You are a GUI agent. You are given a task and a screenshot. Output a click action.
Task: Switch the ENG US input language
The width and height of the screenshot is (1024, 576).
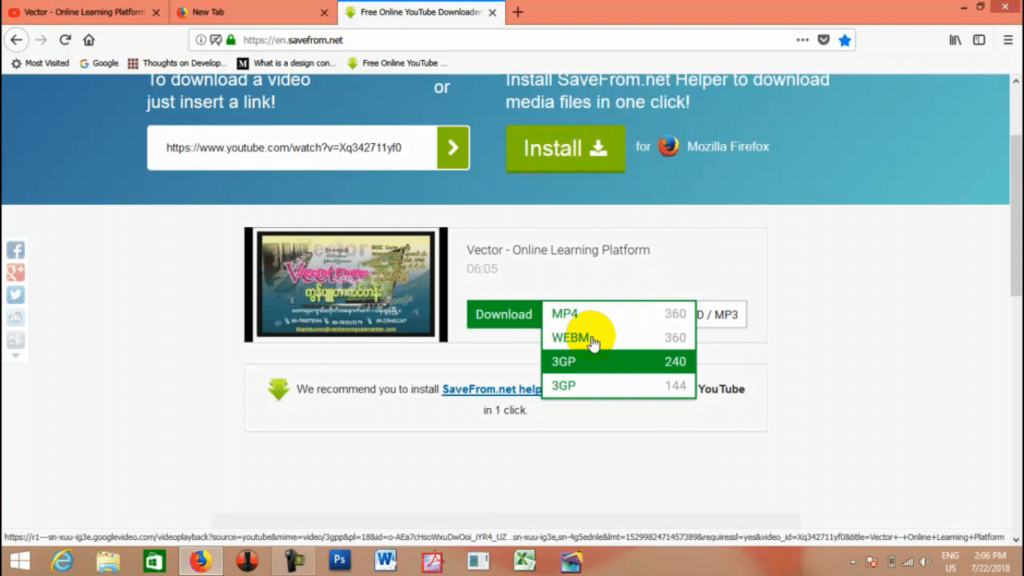pyautogui.click(x=950, y=562)
